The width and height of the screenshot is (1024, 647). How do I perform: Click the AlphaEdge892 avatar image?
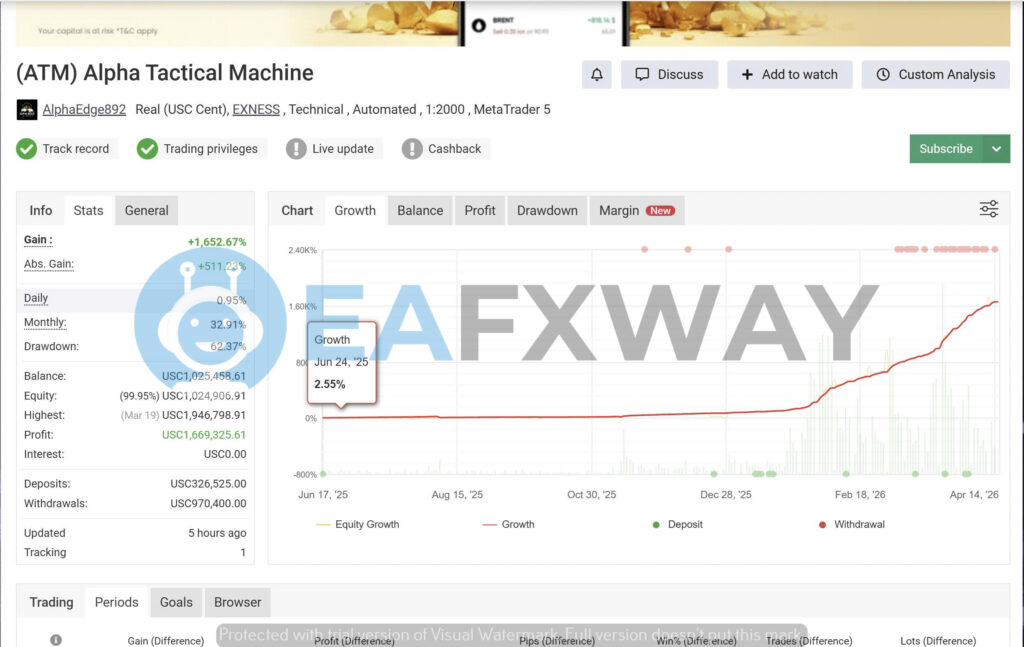click(x=27, y=110)
